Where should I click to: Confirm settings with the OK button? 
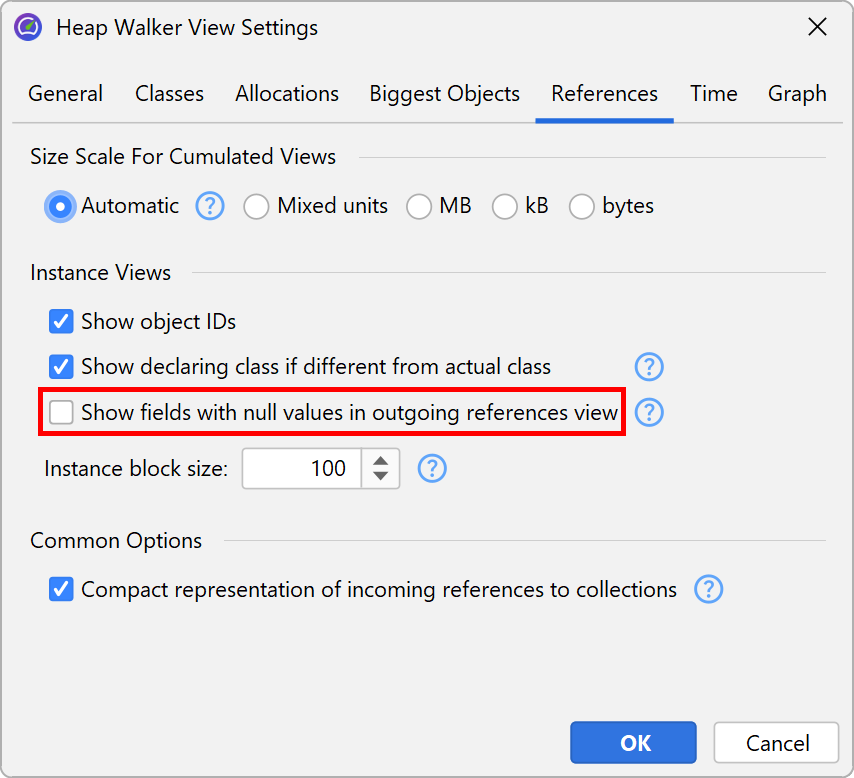pyautogui.click(x=633, y=743)
